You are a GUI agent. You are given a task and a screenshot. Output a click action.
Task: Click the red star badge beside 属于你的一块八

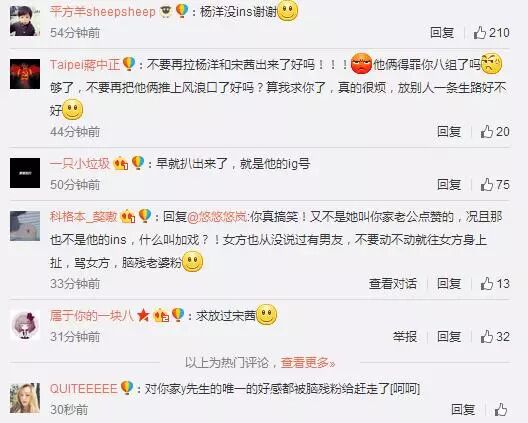pyautogui.click(x=143, y=316)
